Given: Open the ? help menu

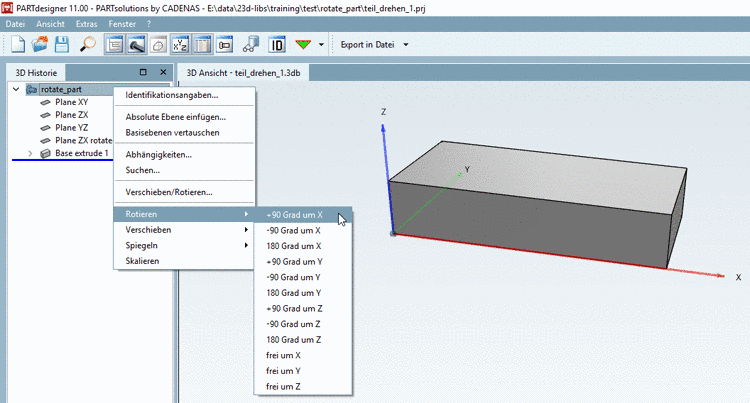Looking at the screenshot, I should [x=149, y=24].
